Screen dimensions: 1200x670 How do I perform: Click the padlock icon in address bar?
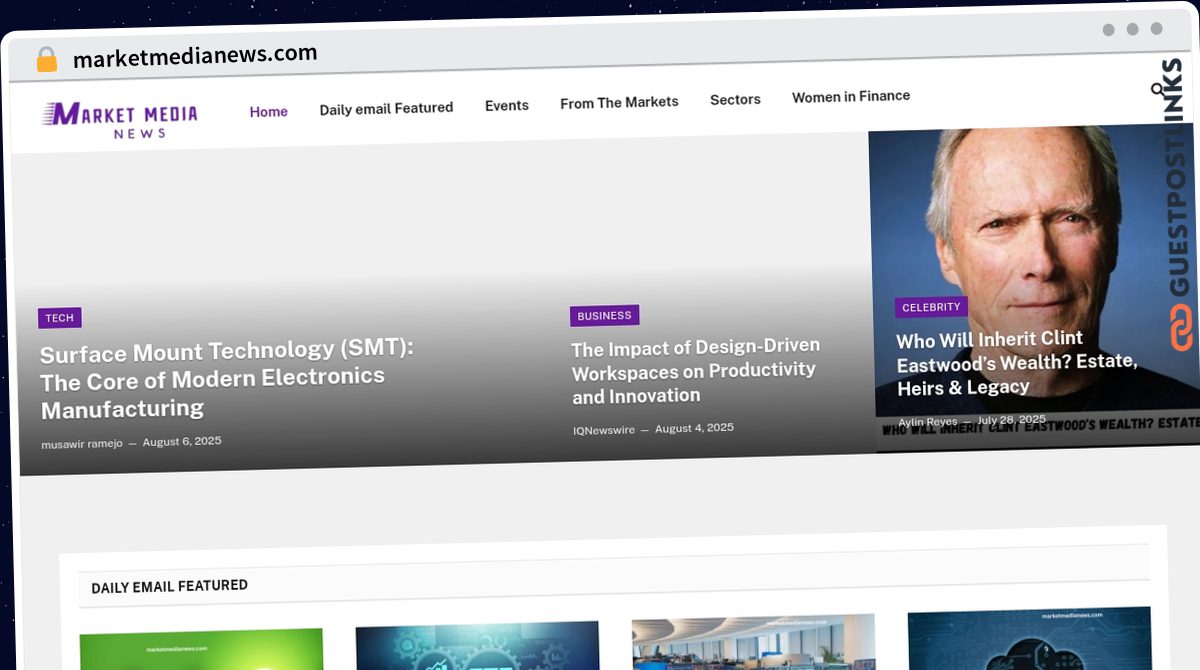(x=46, y=60)
